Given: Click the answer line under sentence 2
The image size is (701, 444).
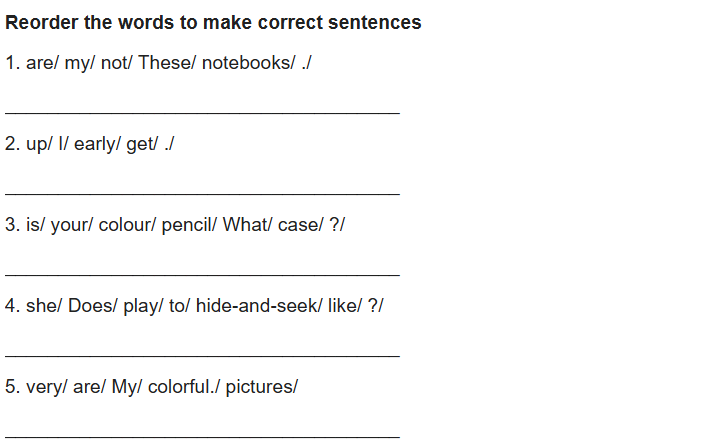Looking at the screenshot, I should [x=202, y=194].
